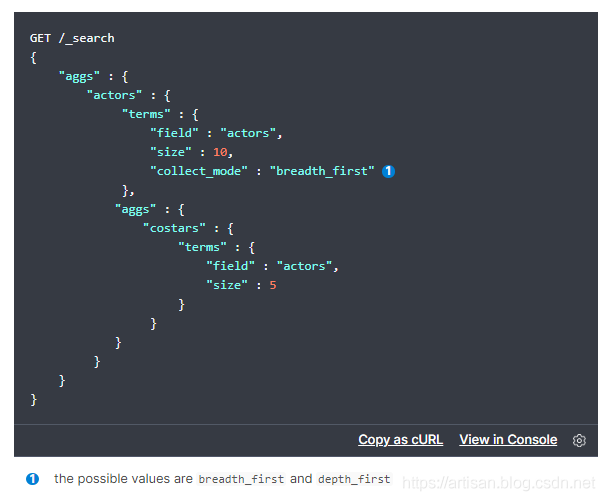Click the top-level "actors" aggregation key
Image resolution: width=605 pixels, height=501 pixels.
click(115, 95)
